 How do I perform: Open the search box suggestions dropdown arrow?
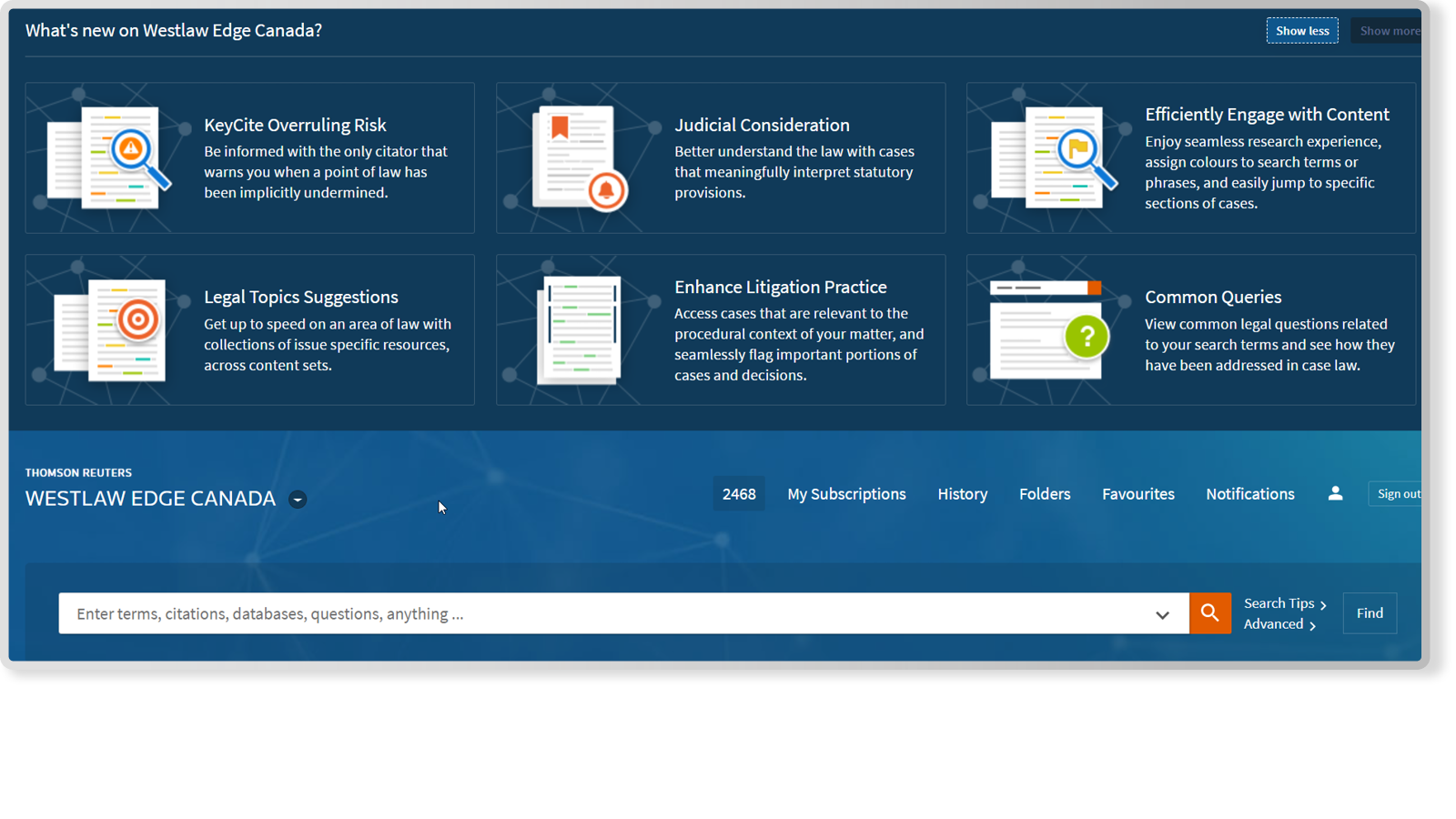1162,614
